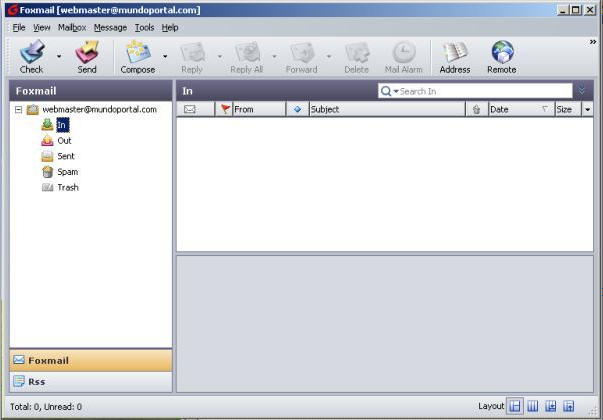Open the Mail Alarm clock icon

(x=404, y=52)
